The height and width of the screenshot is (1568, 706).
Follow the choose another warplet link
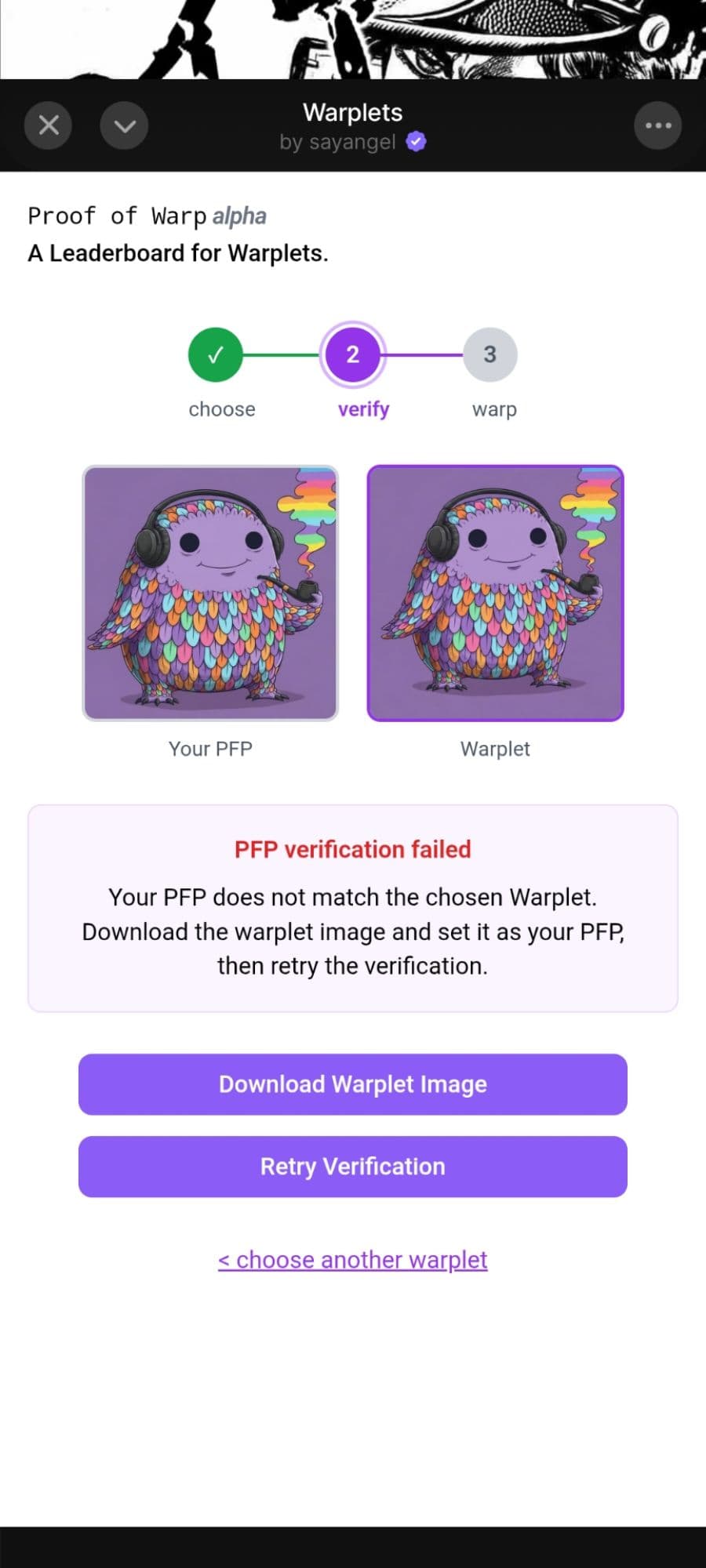click(353, 1260)
